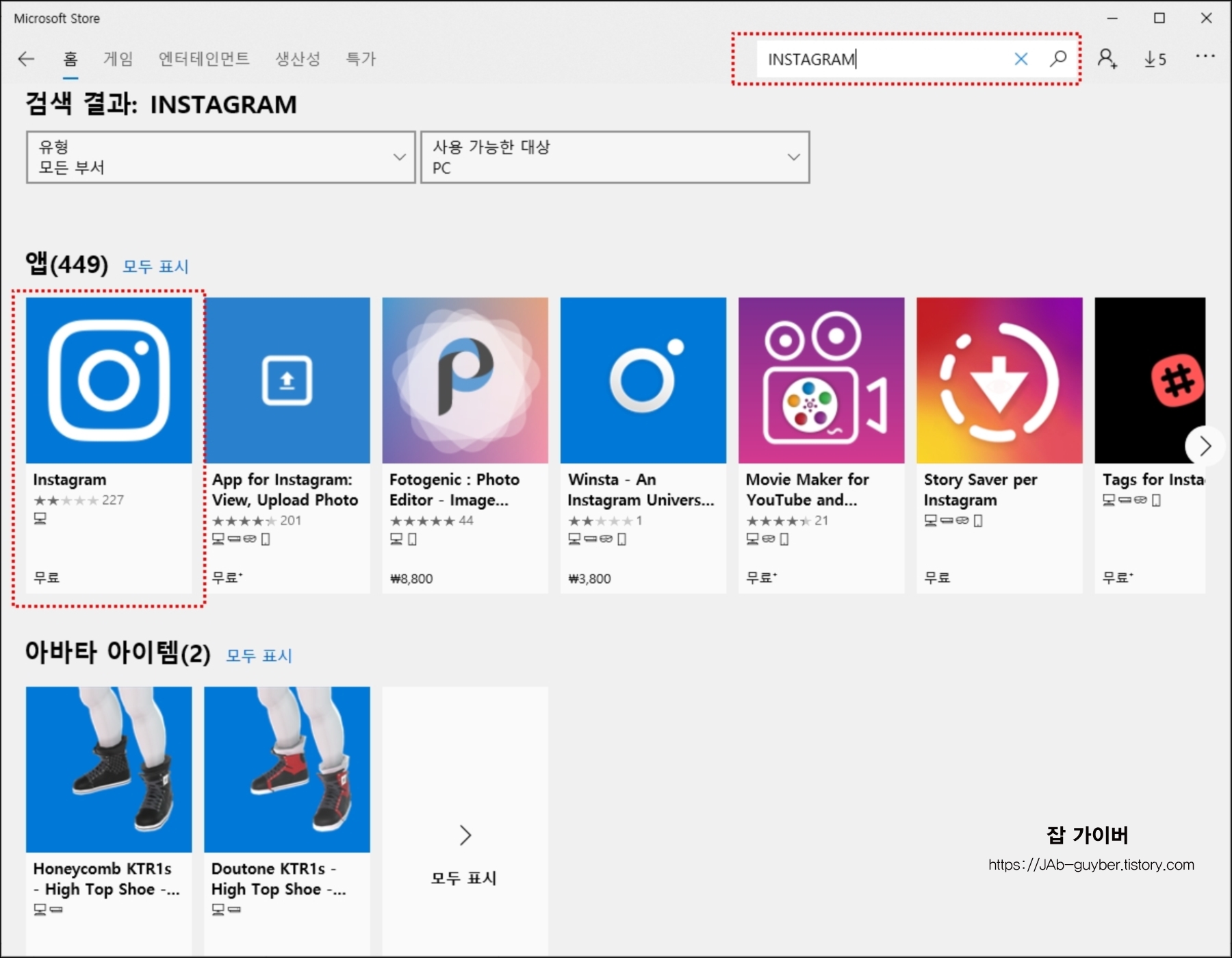
Task: Switch to the 엔터테인먼트 tab
Action: coord(203,59)
